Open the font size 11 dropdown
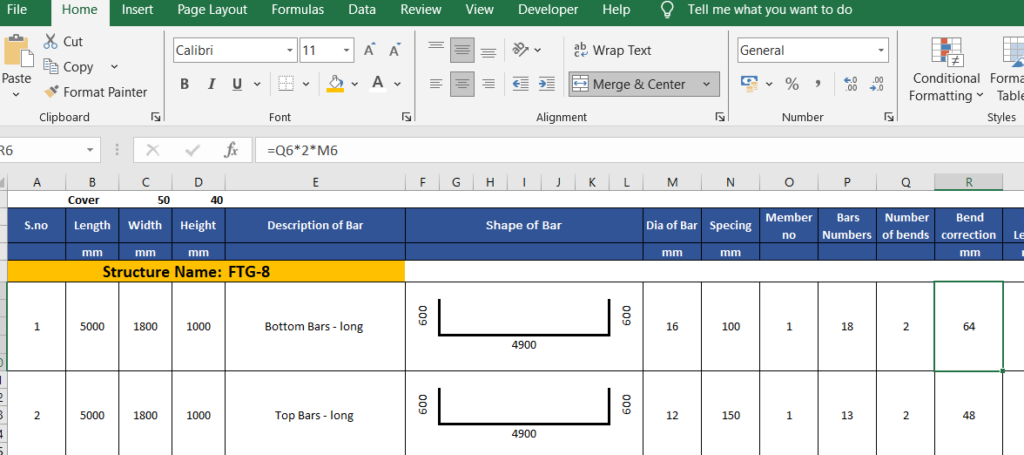 pos(346,50)
